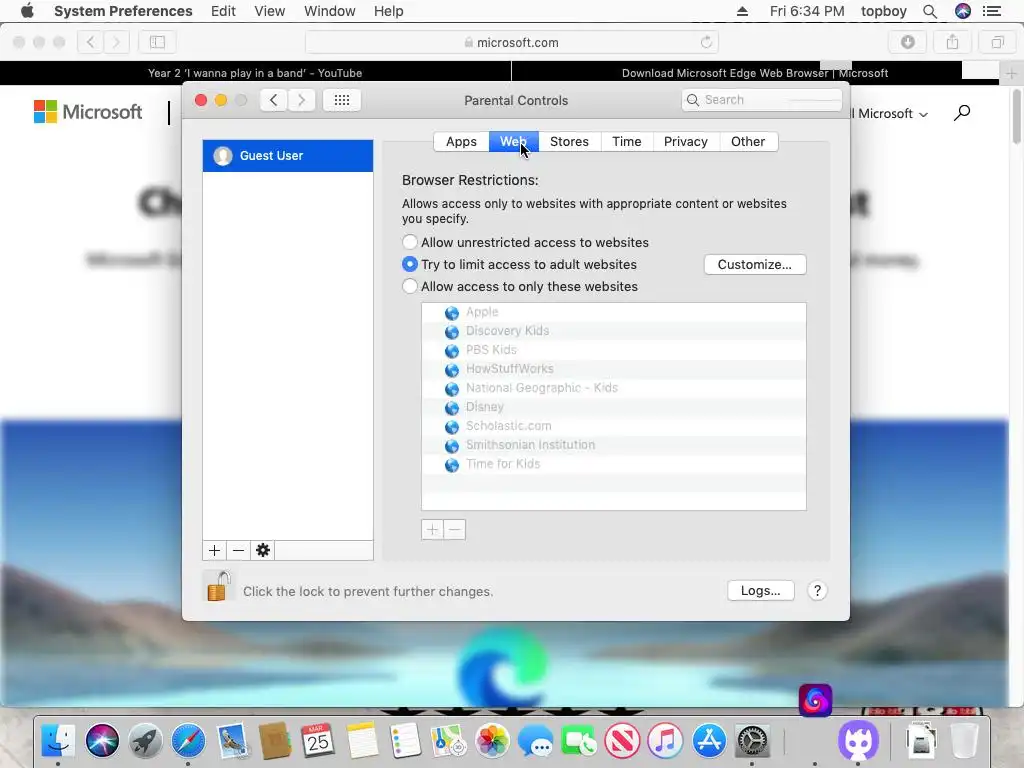Open Launchpad rocket icon in dock
1024x768 pixels.
(145, 741)
